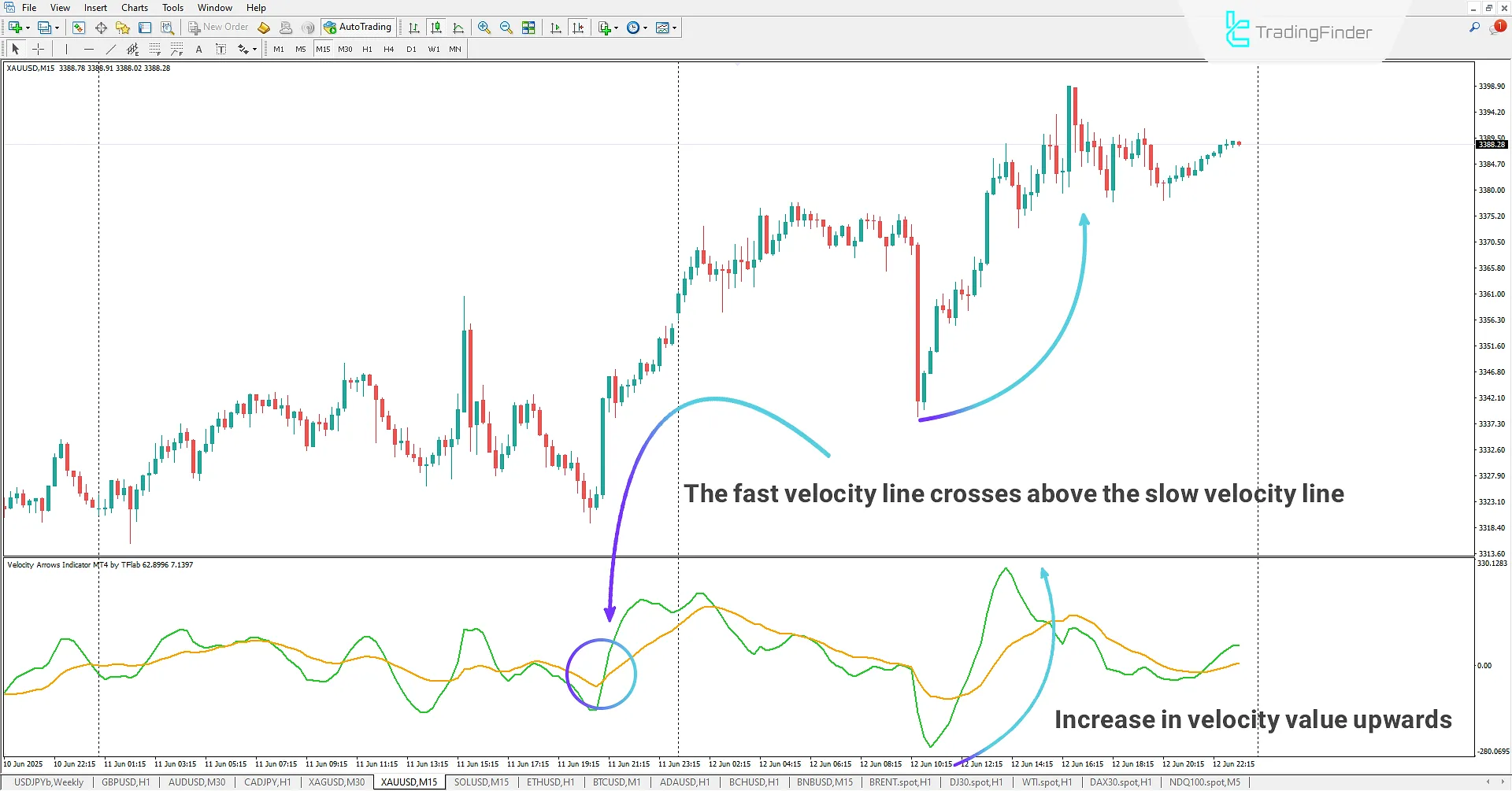Screen dimensions: 1512x791
Task: Toggle the AutoTrading button
Action: click(x=358, y=28)
